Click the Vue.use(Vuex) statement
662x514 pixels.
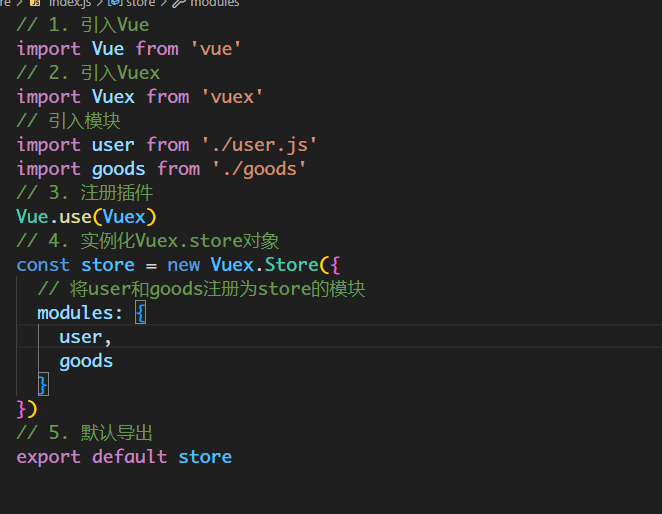[87, 216]
